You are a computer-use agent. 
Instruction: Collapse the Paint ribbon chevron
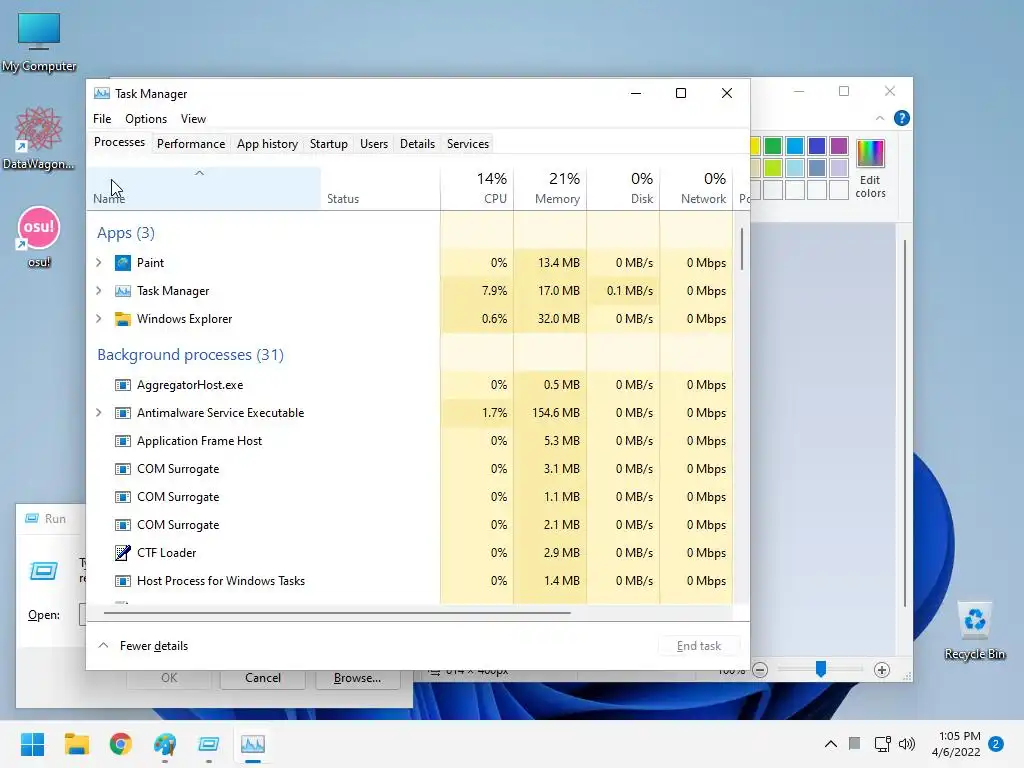click(880, 118)
